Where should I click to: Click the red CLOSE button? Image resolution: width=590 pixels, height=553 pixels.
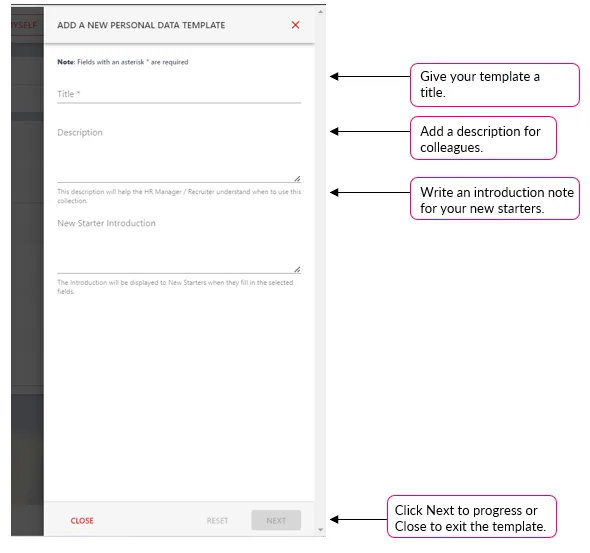pyautogui.click(x=82, y=521)
